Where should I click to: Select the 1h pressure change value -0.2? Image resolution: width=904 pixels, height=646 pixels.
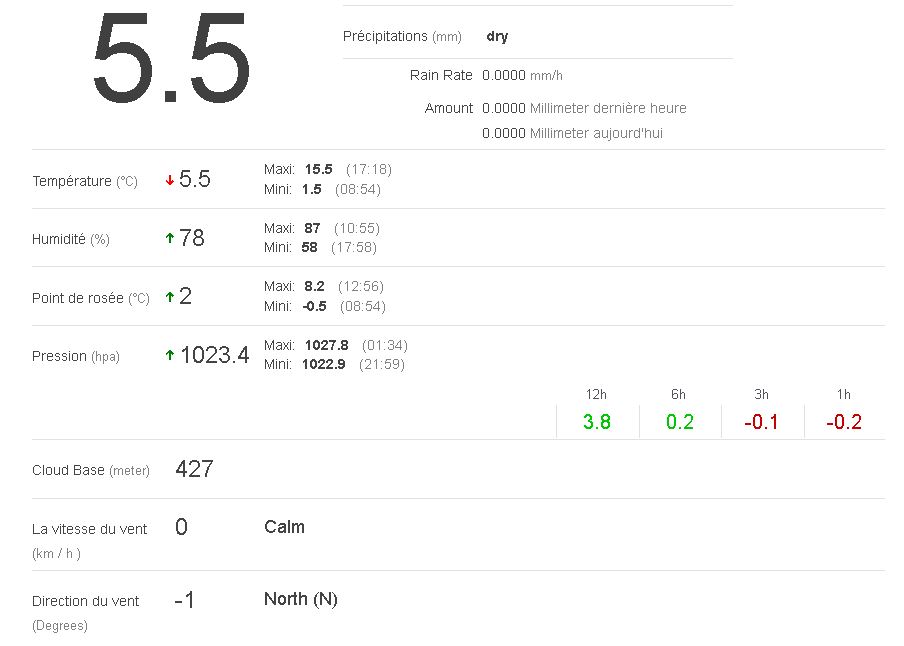[844, 422]
